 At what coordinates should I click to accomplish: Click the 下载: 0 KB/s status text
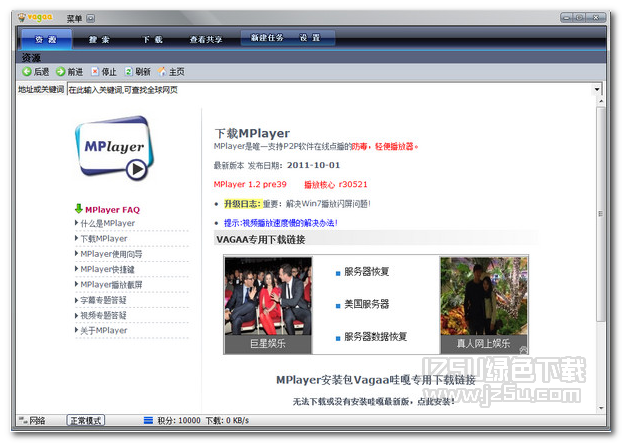point(227,420)
